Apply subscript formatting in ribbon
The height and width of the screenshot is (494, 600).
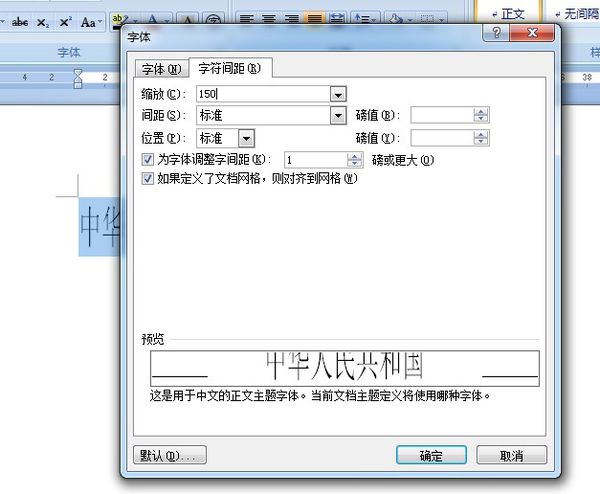[x=42, y=23]
